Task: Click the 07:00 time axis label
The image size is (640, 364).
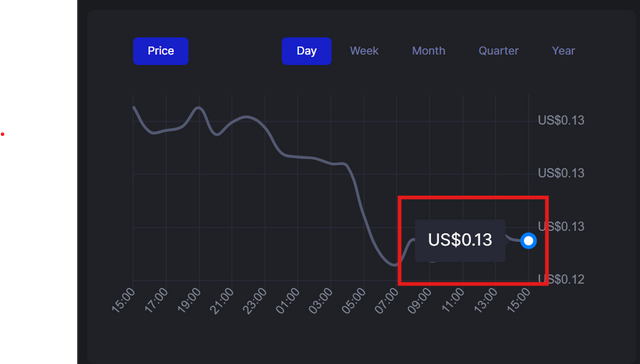Action: [387, 300]
